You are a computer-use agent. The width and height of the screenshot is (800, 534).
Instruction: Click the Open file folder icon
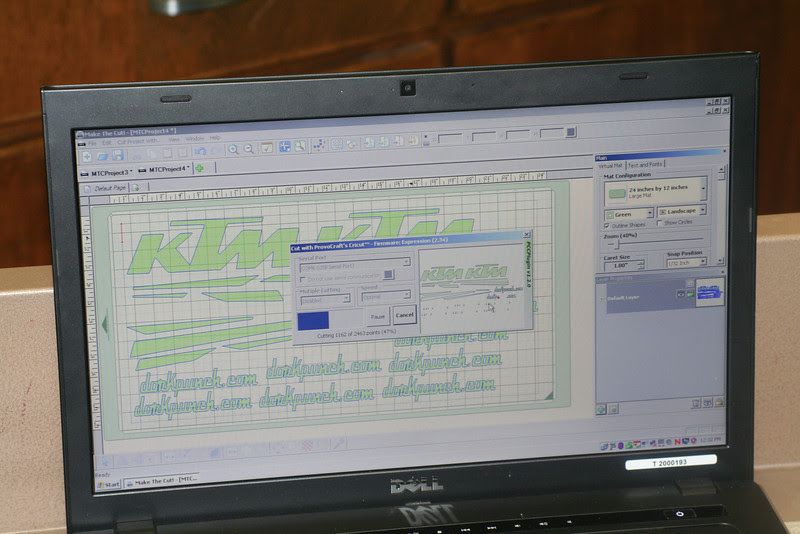[x=103, y=156]
